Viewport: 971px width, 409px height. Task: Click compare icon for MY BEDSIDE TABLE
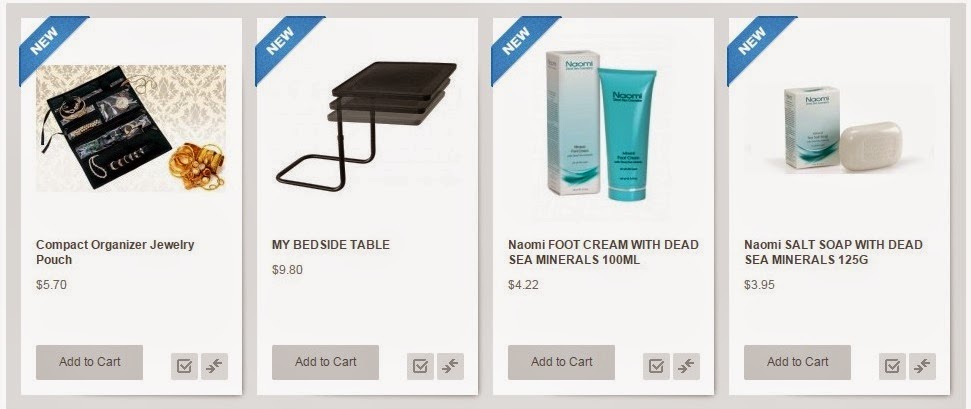[x=450, y=366]
